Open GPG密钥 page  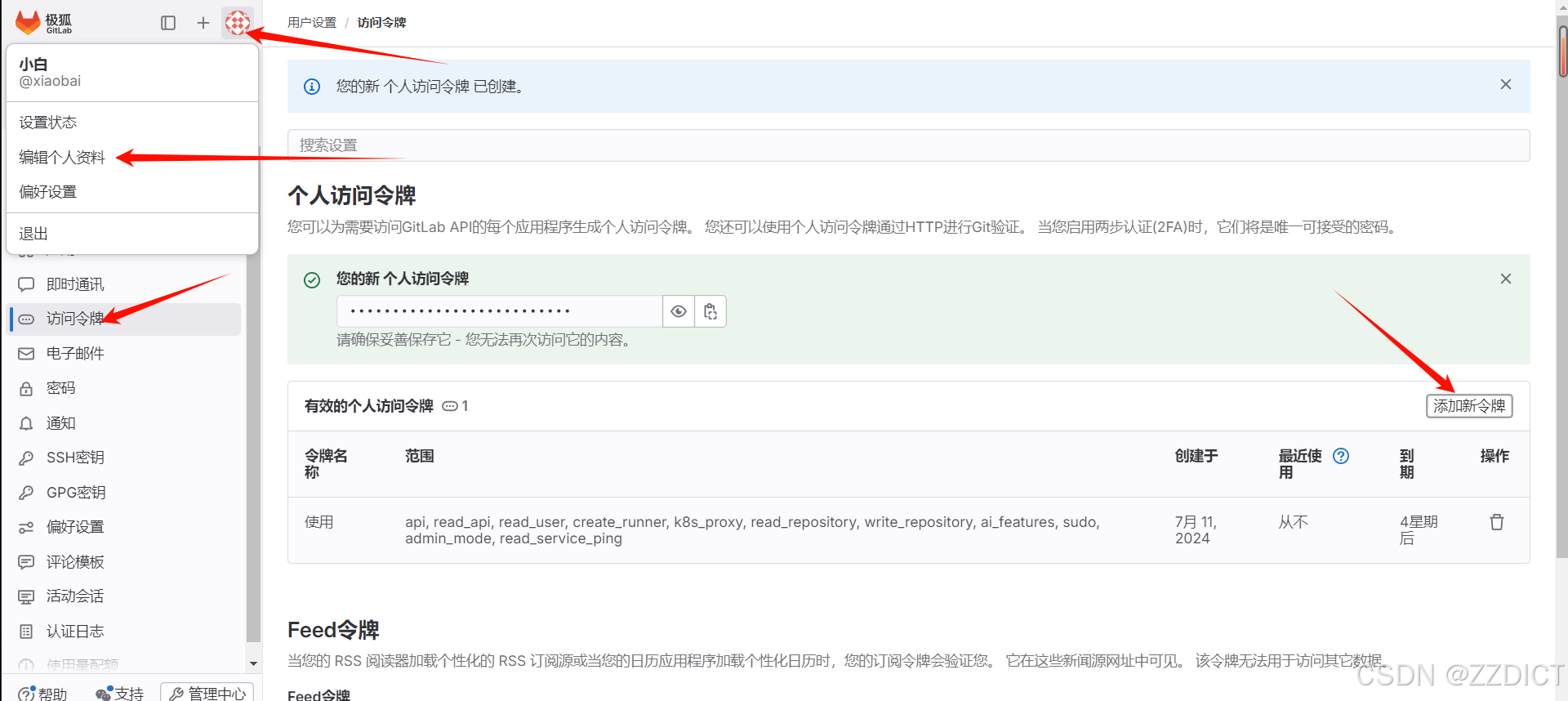point(126,493)
